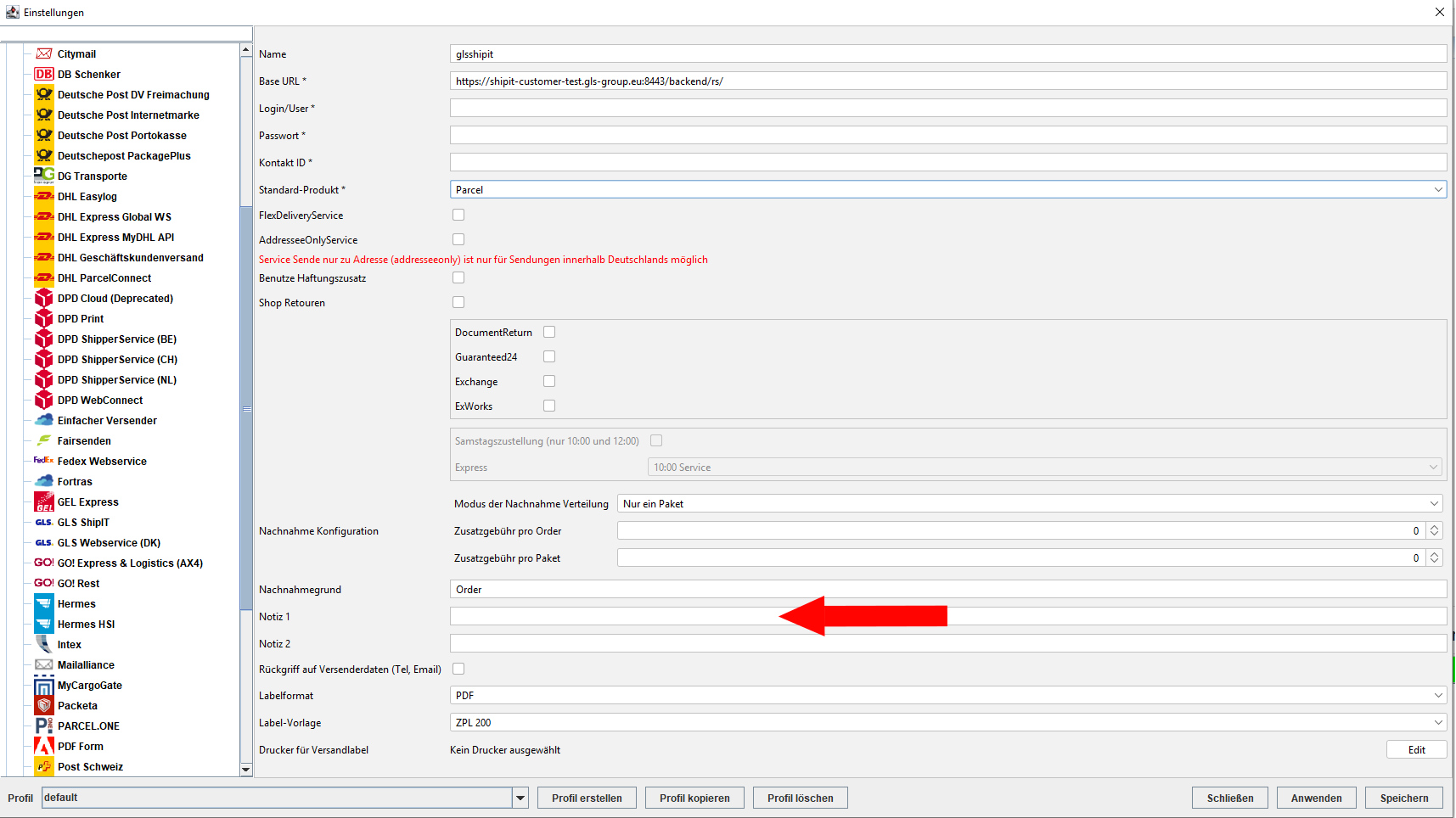The height and width of the screenshot is (818, 1456).
Task: Choose the Packeta icon
Action: (44, 705)
